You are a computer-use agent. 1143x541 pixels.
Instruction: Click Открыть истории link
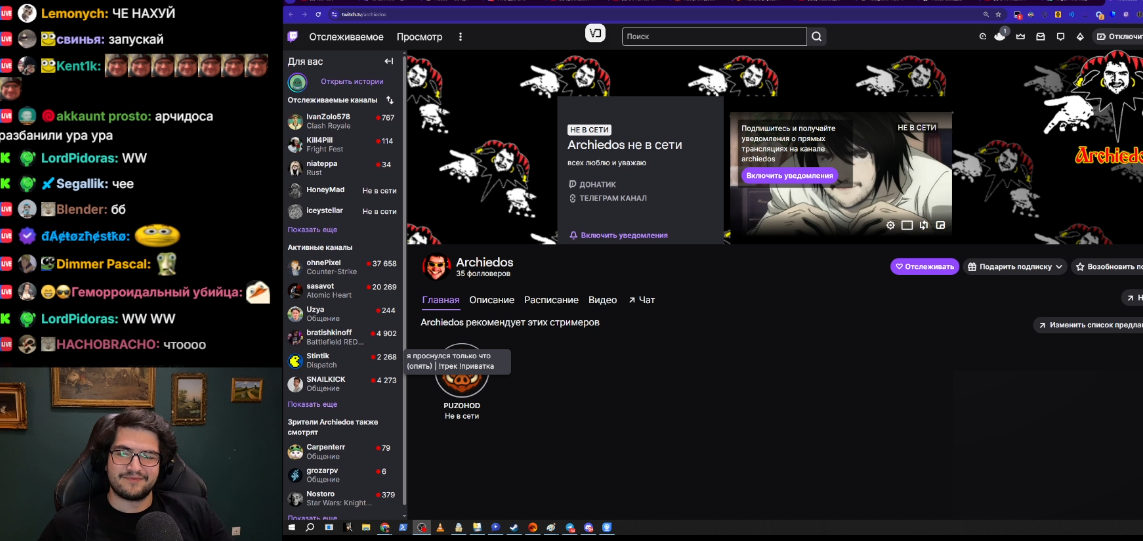pyautogui.click(x=351, y=82)
